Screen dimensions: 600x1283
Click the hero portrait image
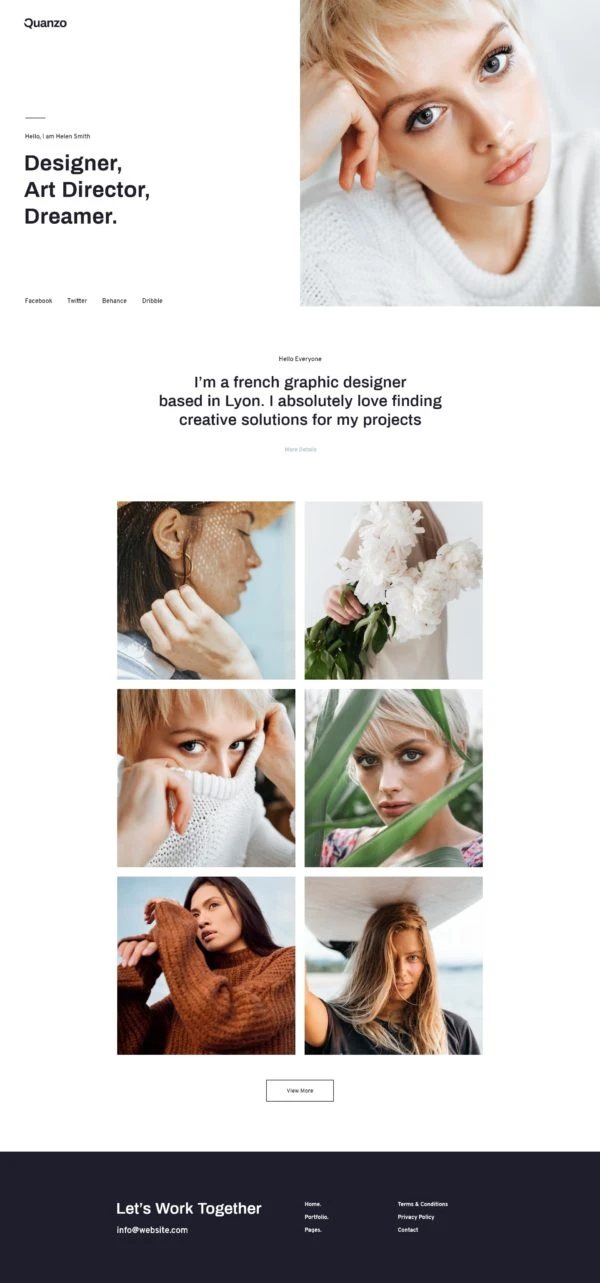click(x=450, y=153)
